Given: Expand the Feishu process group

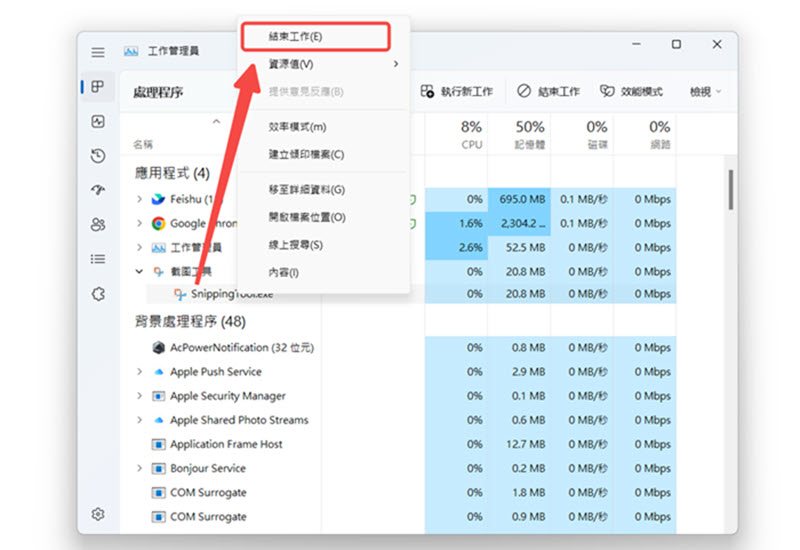Looking at the screenshot, I should 139,199.
